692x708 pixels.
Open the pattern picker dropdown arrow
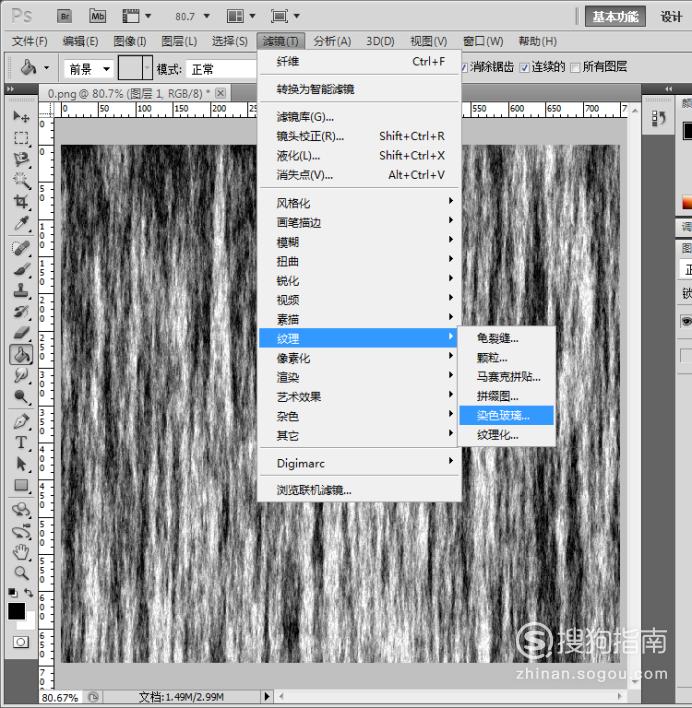(147, 68)
